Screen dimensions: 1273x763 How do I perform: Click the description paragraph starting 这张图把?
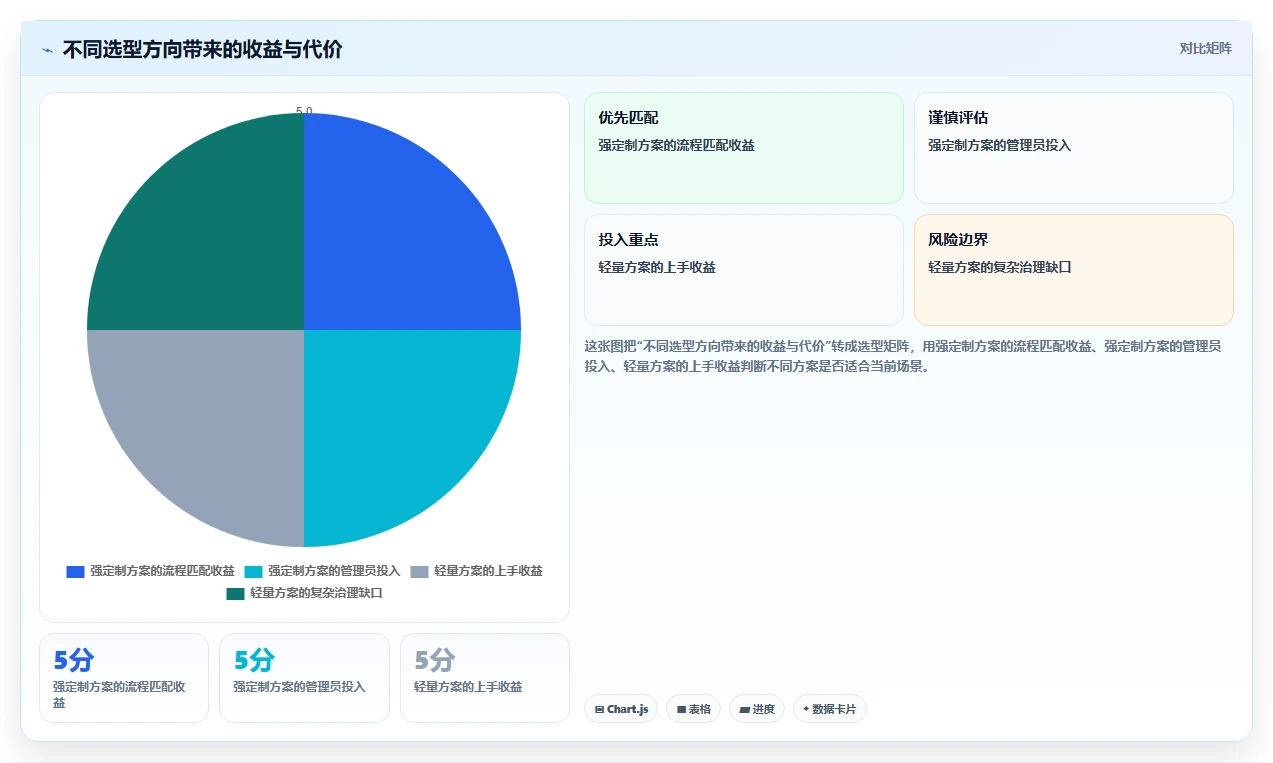click(x=903, y=356)
